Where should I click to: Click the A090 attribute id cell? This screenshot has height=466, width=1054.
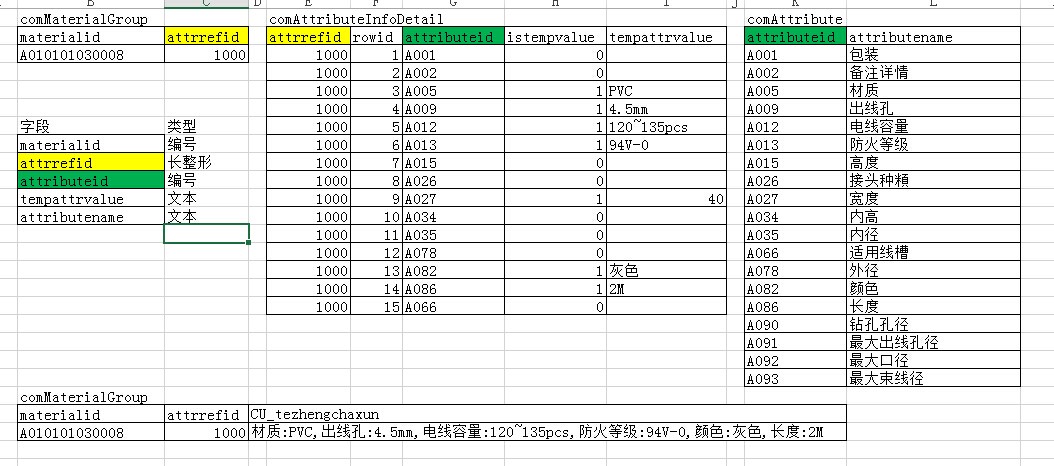point(796,325)
